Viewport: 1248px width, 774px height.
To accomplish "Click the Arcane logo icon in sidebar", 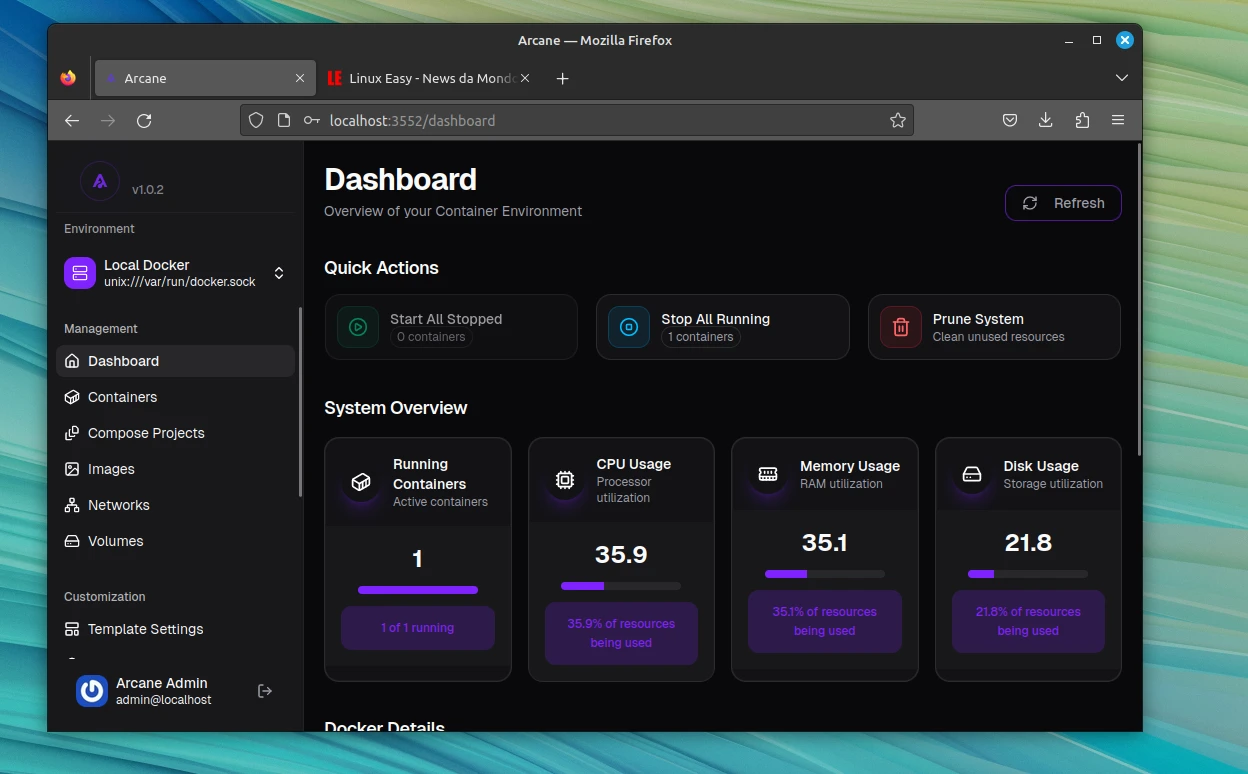I will click(100, 181).
